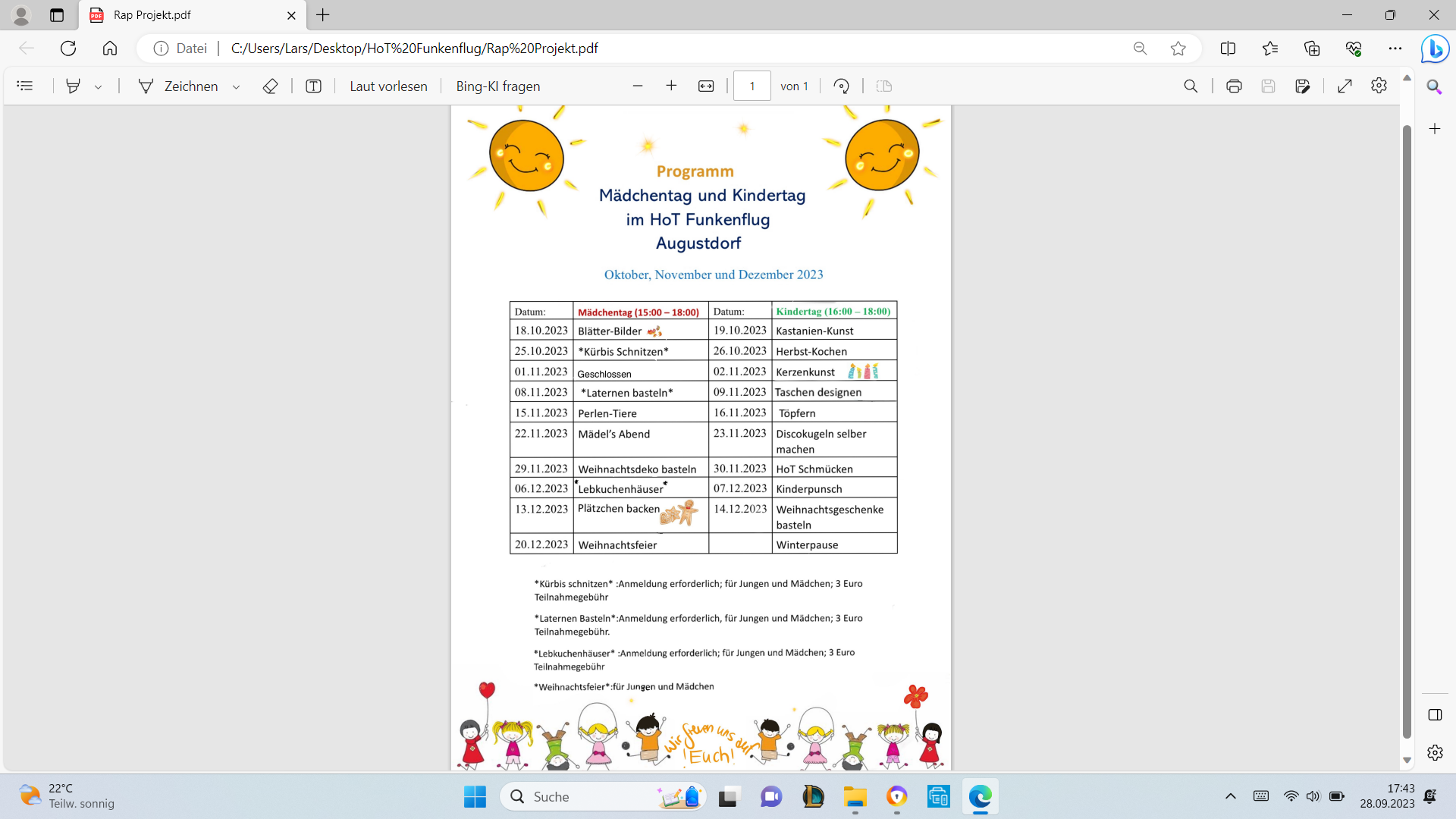This screenshot has height=819, width=1456.
Task: Zoom in with the plus button
Action: 671,86
